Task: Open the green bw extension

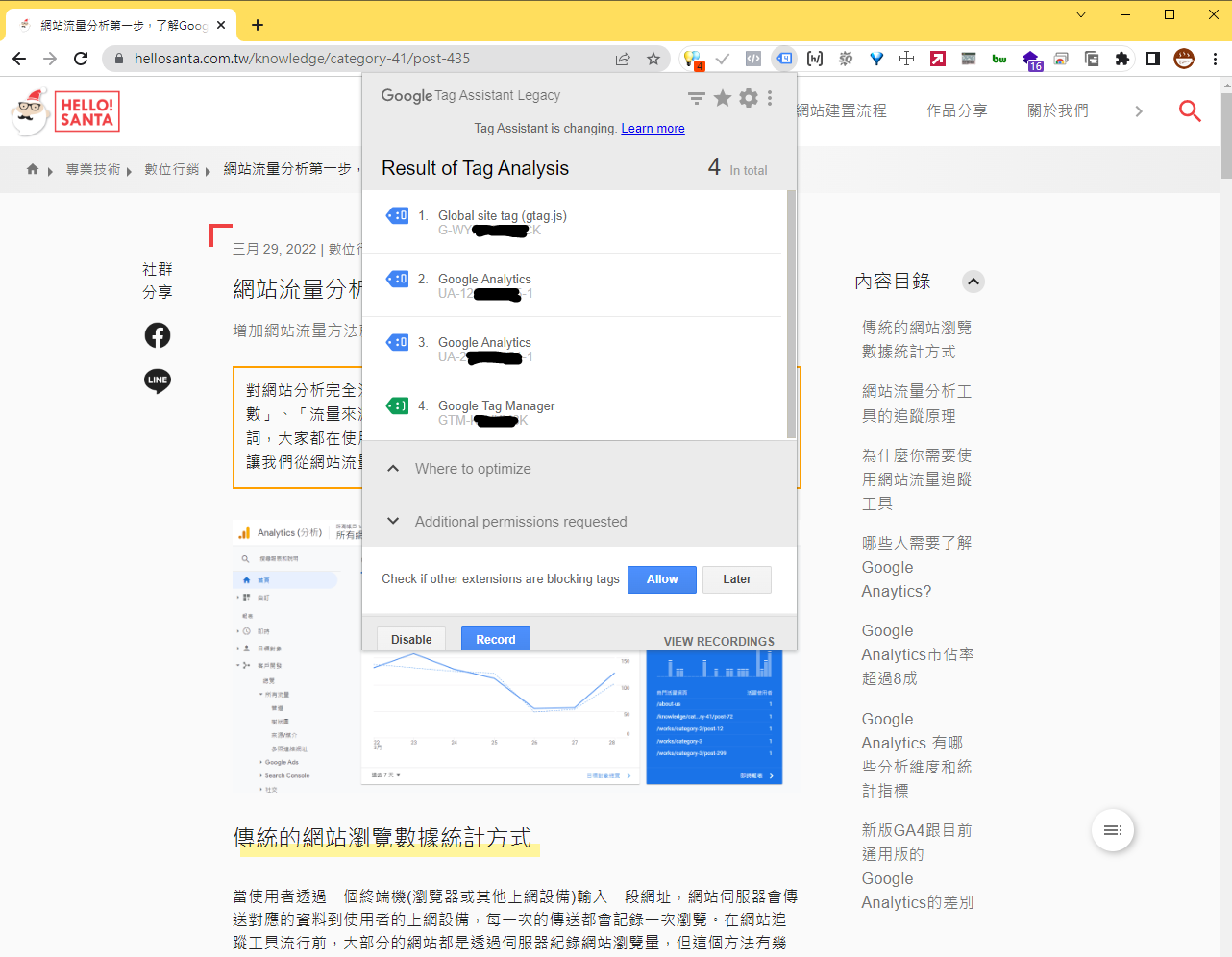Action: coord(999,59)
